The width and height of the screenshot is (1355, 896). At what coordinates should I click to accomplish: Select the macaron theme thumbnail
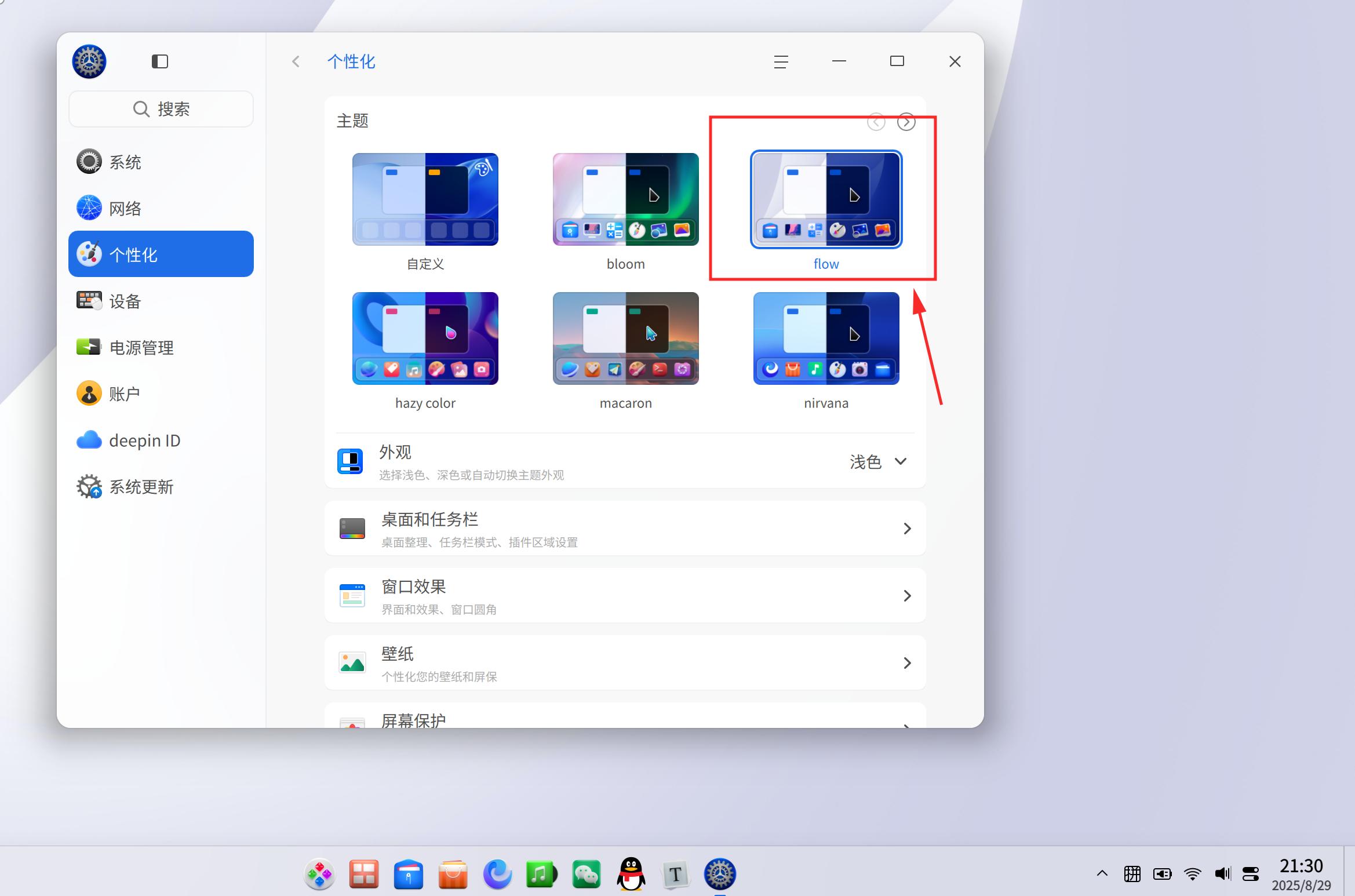click(626, 338)
